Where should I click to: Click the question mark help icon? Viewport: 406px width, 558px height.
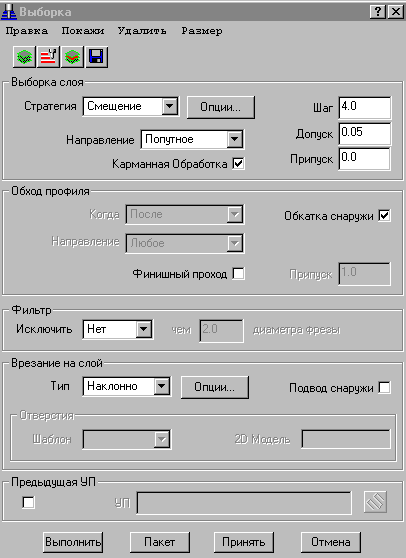click(x=378, y=12)
